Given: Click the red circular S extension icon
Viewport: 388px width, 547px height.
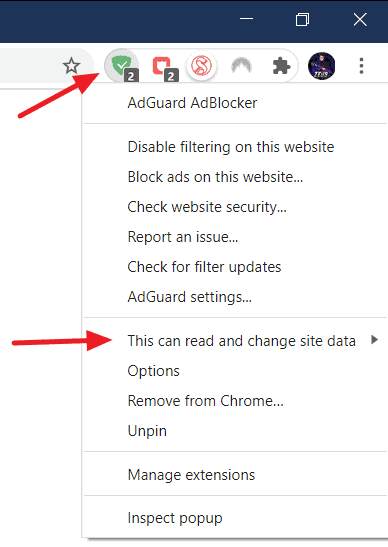Looking at the screenshot, I should (202, 66).
